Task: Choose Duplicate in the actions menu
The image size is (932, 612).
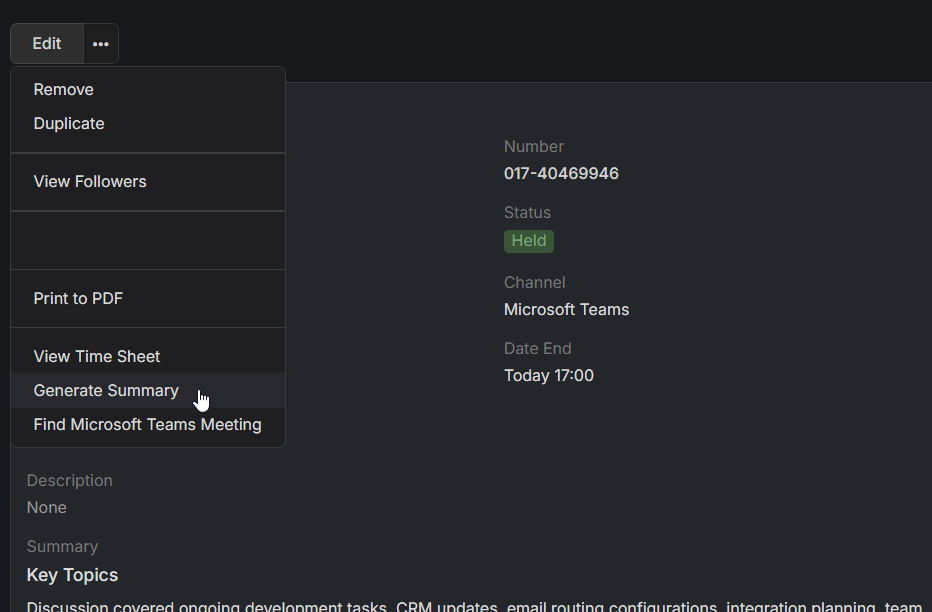Action: click(69, 124)
